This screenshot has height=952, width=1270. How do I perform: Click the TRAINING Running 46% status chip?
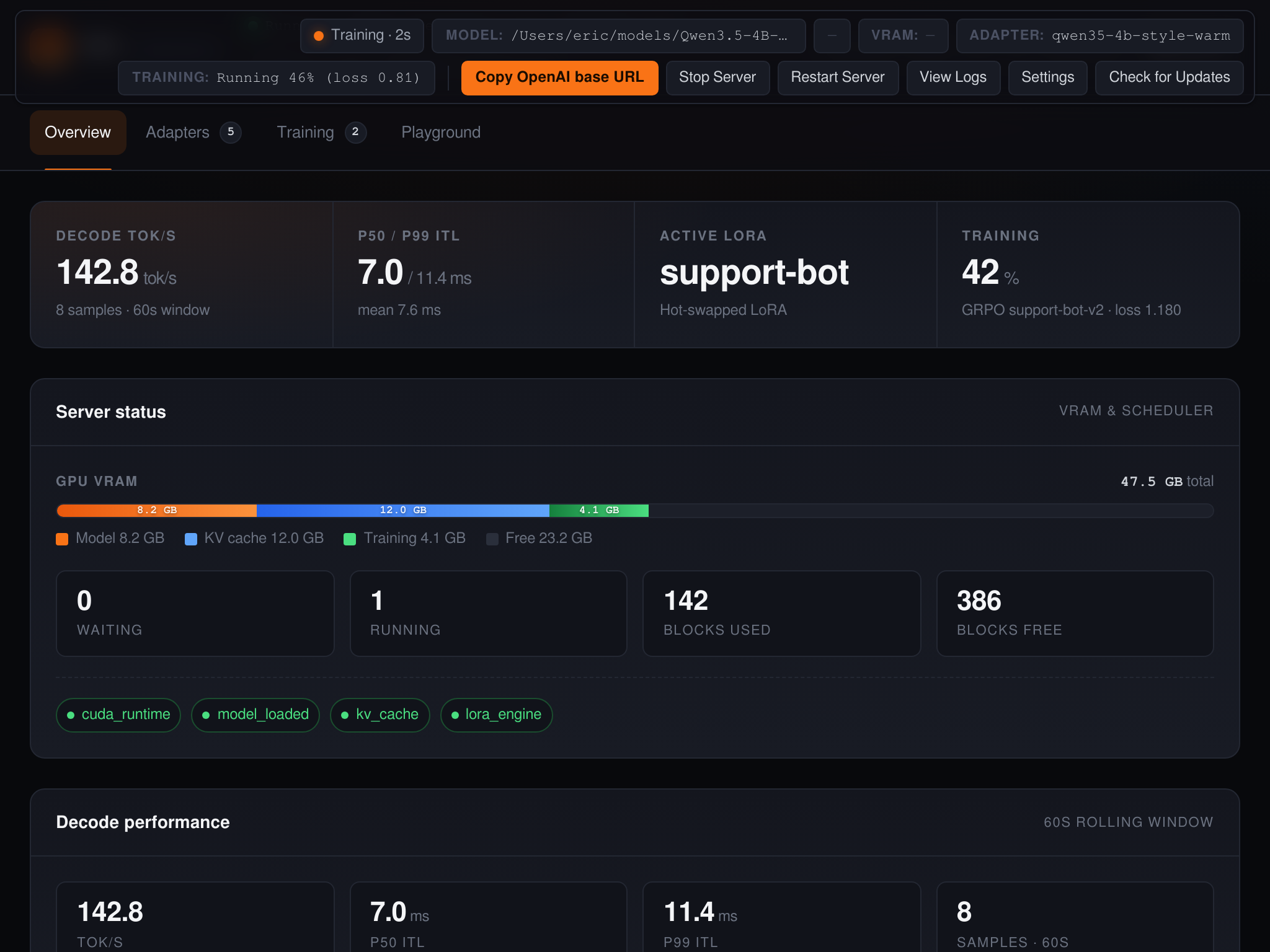point(276,77)
